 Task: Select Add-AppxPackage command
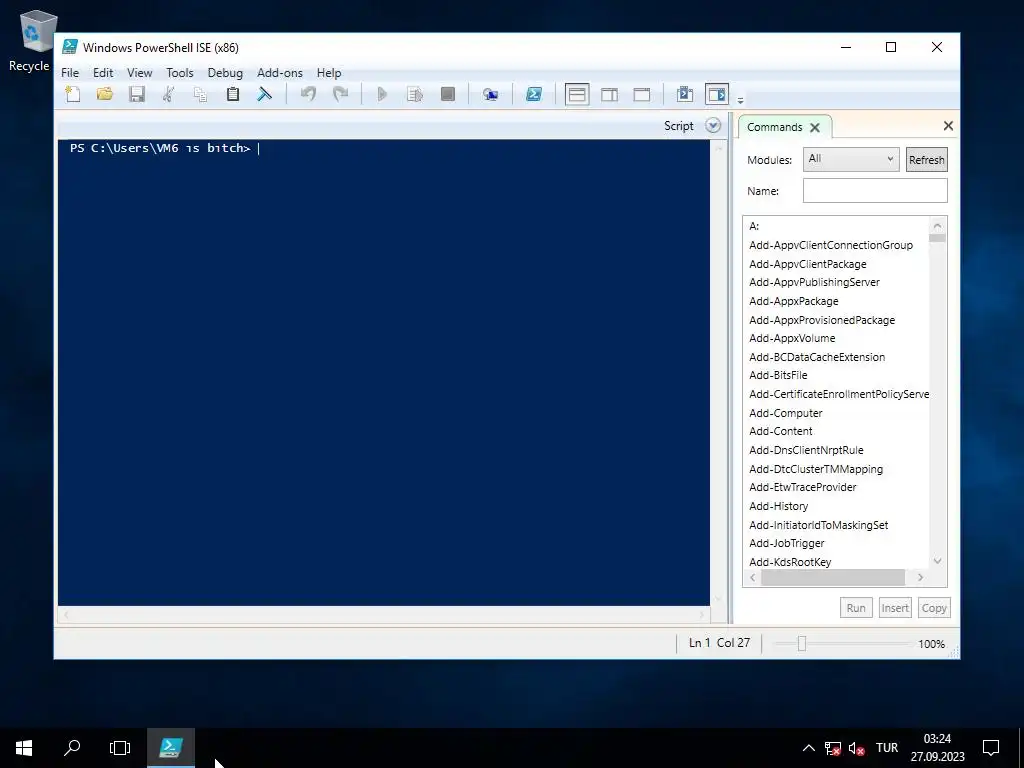(x=793, y=301)
